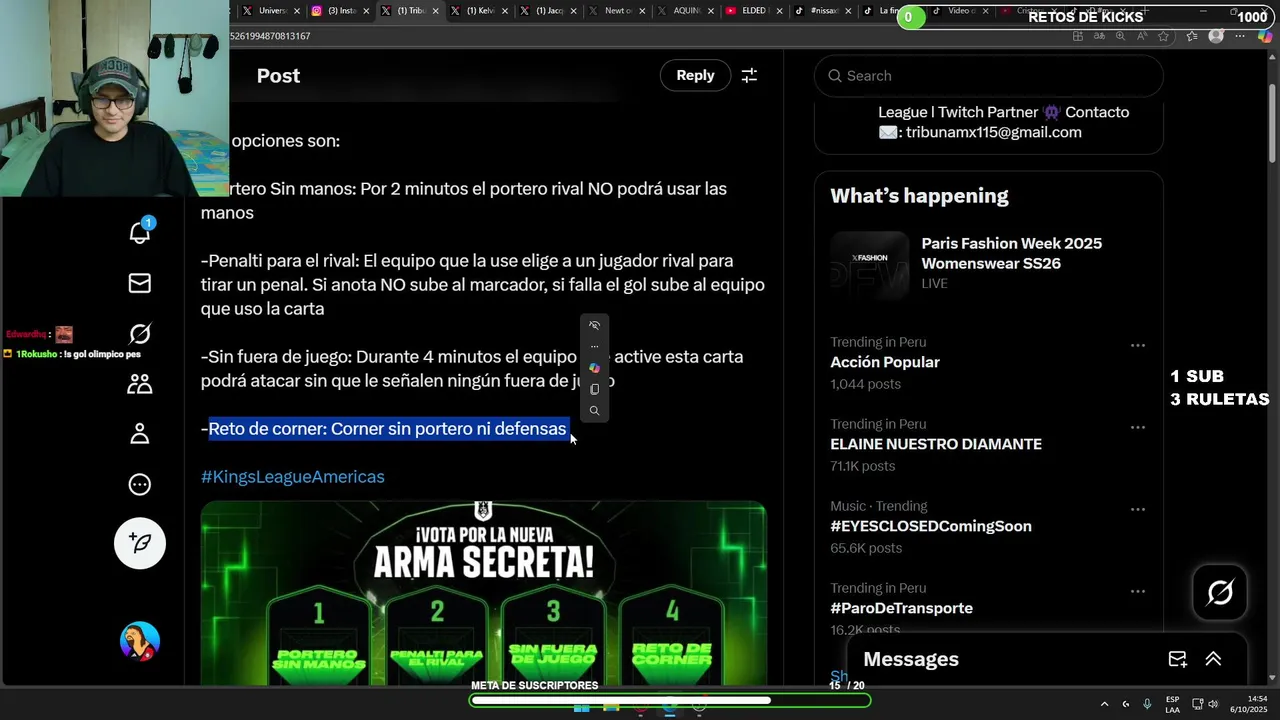Open the Messages envelope icon in the sidebar
Screen dimensions: 1280x720
pos(140,283)
